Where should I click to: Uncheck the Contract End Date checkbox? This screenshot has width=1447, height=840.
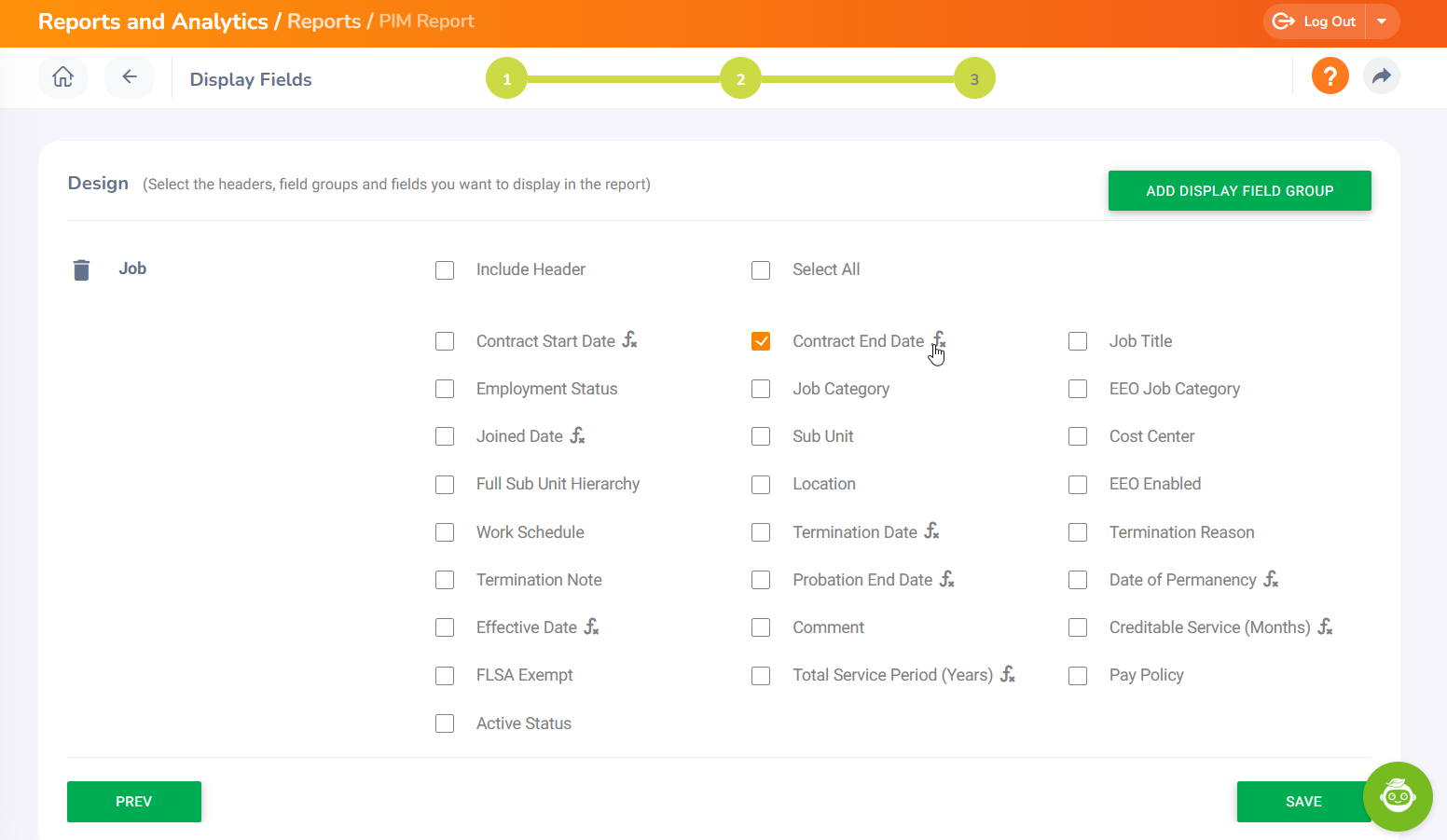(x=761, y=341)
